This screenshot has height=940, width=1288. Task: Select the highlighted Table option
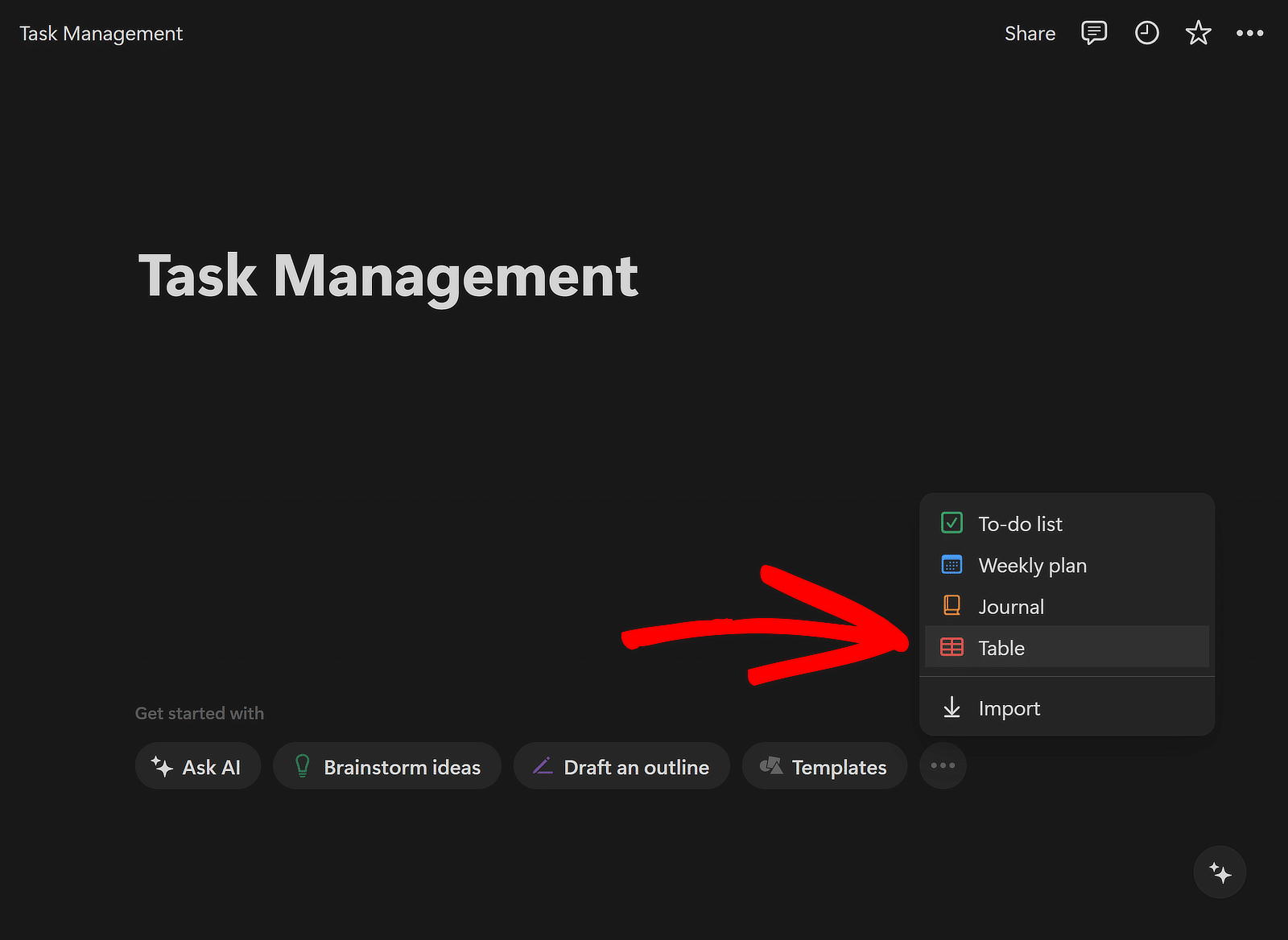coord(1001,647)
